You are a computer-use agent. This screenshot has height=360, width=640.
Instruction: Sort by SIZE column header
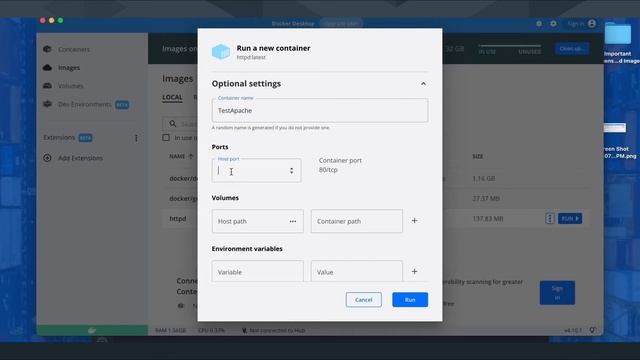[478, 156]
